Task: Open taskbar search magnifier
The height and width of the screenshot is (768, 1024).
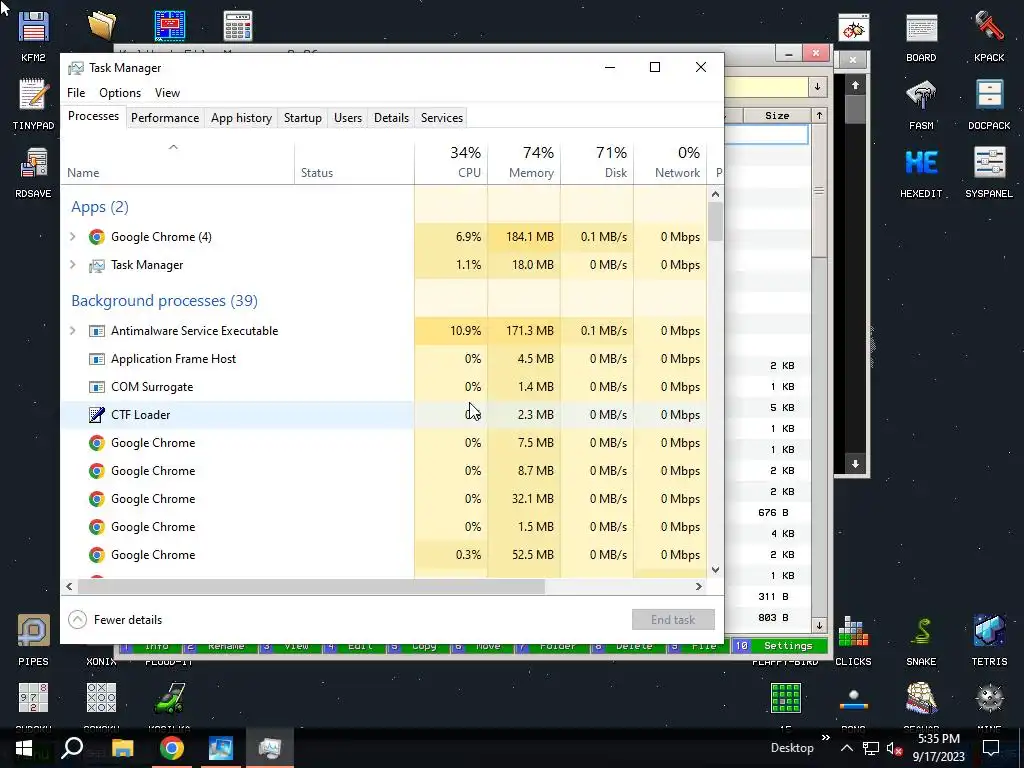Action: [72, 748]
